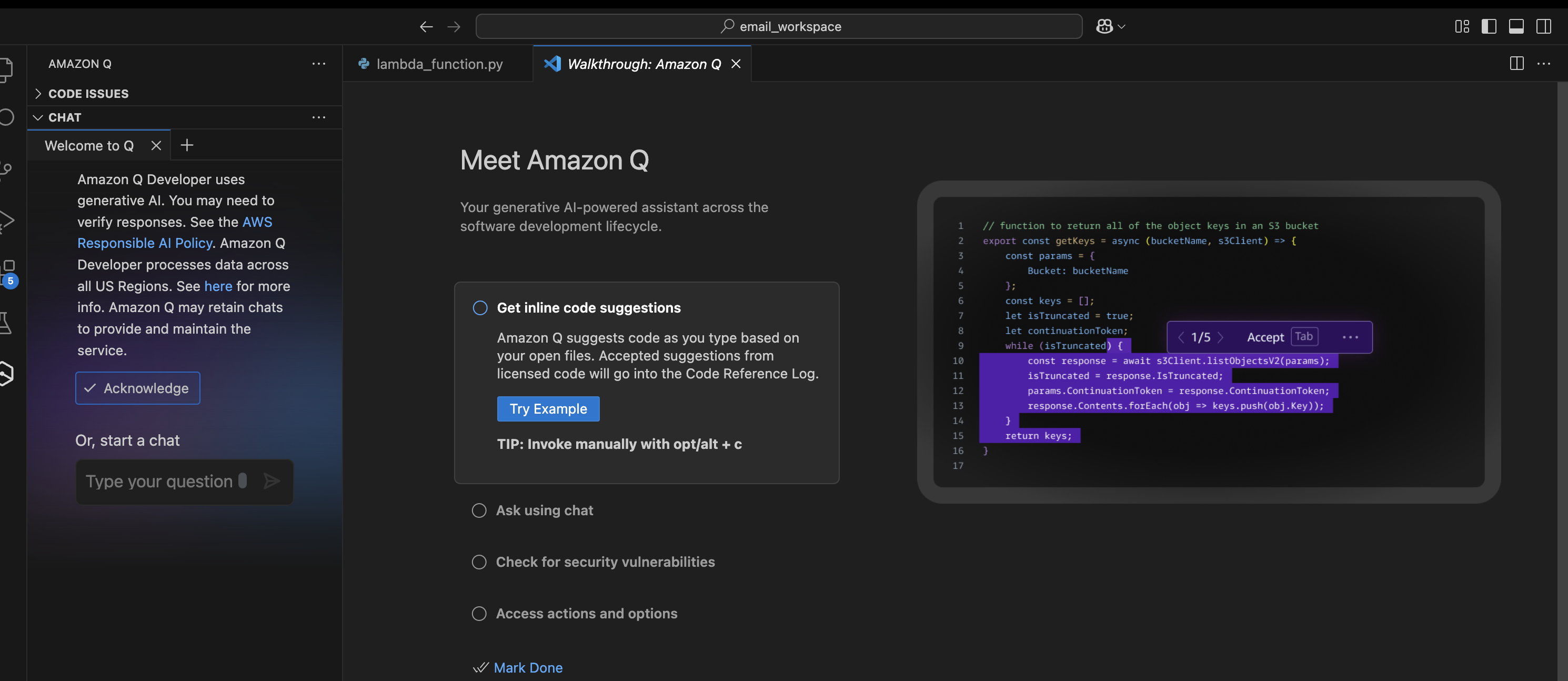Switch to the lambda_function.py tab
Viewport: 1568px width, 681px height.
click(x=439, y=64)
